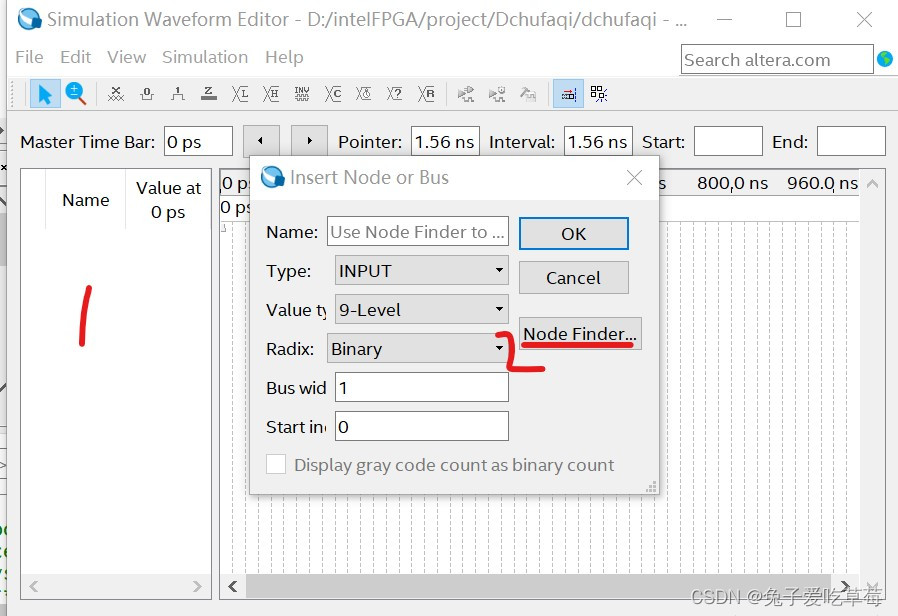Enable Display gray code count checkbox
898x616 pixels.
276,464
